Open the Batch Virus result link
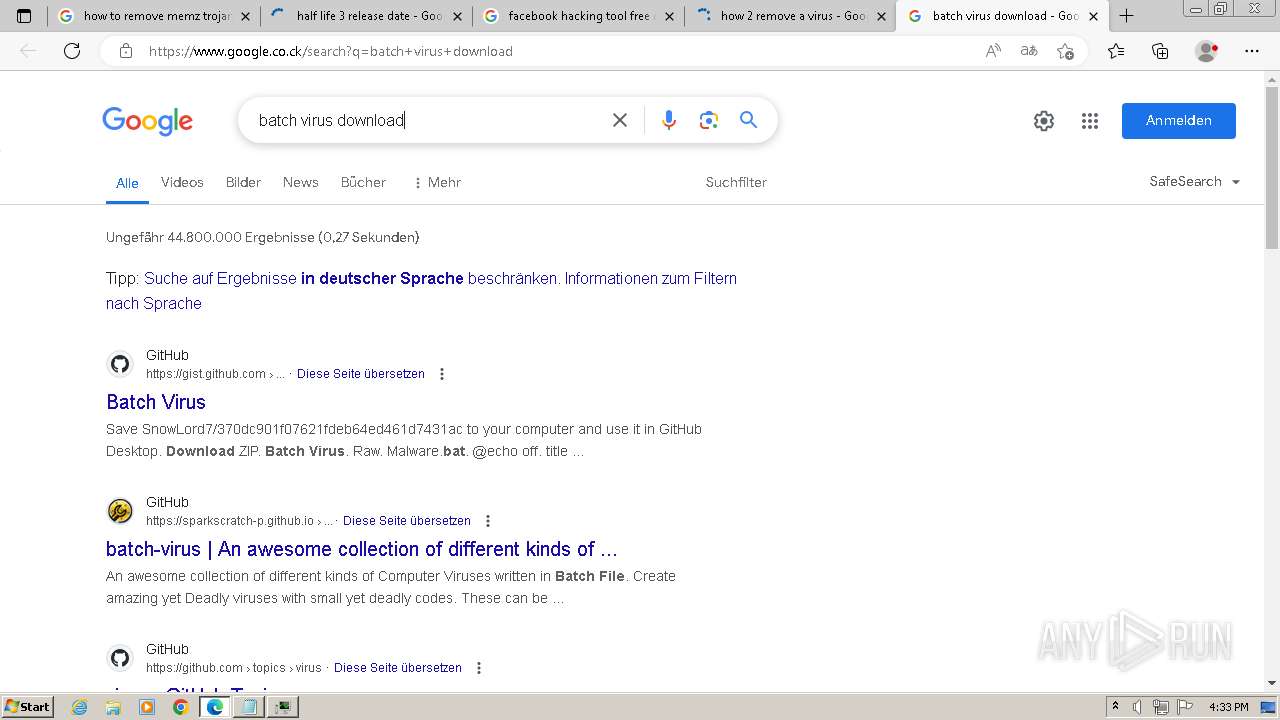This screenshot has width=1280, height=720. click(156, 402)
